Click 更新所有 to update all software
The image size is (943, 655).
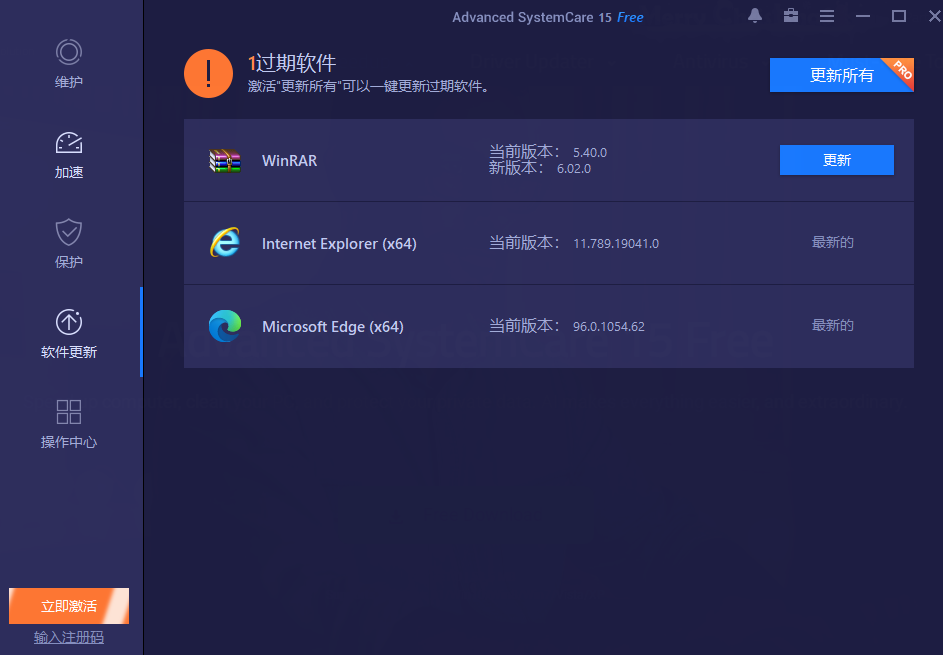coord(841,75)
